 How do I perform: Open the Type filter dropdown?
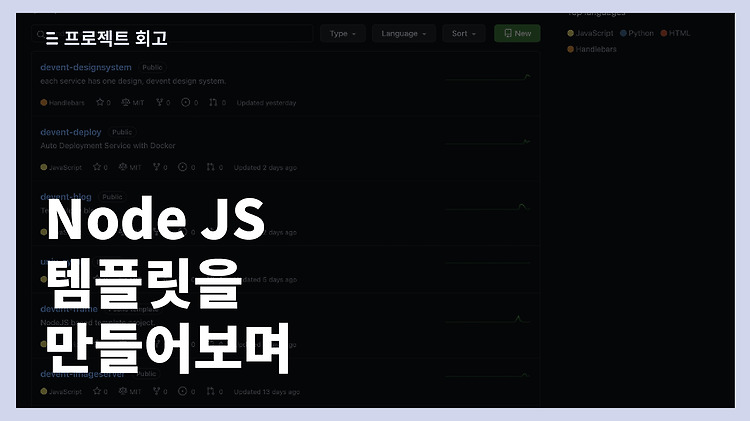click(342, 33)
